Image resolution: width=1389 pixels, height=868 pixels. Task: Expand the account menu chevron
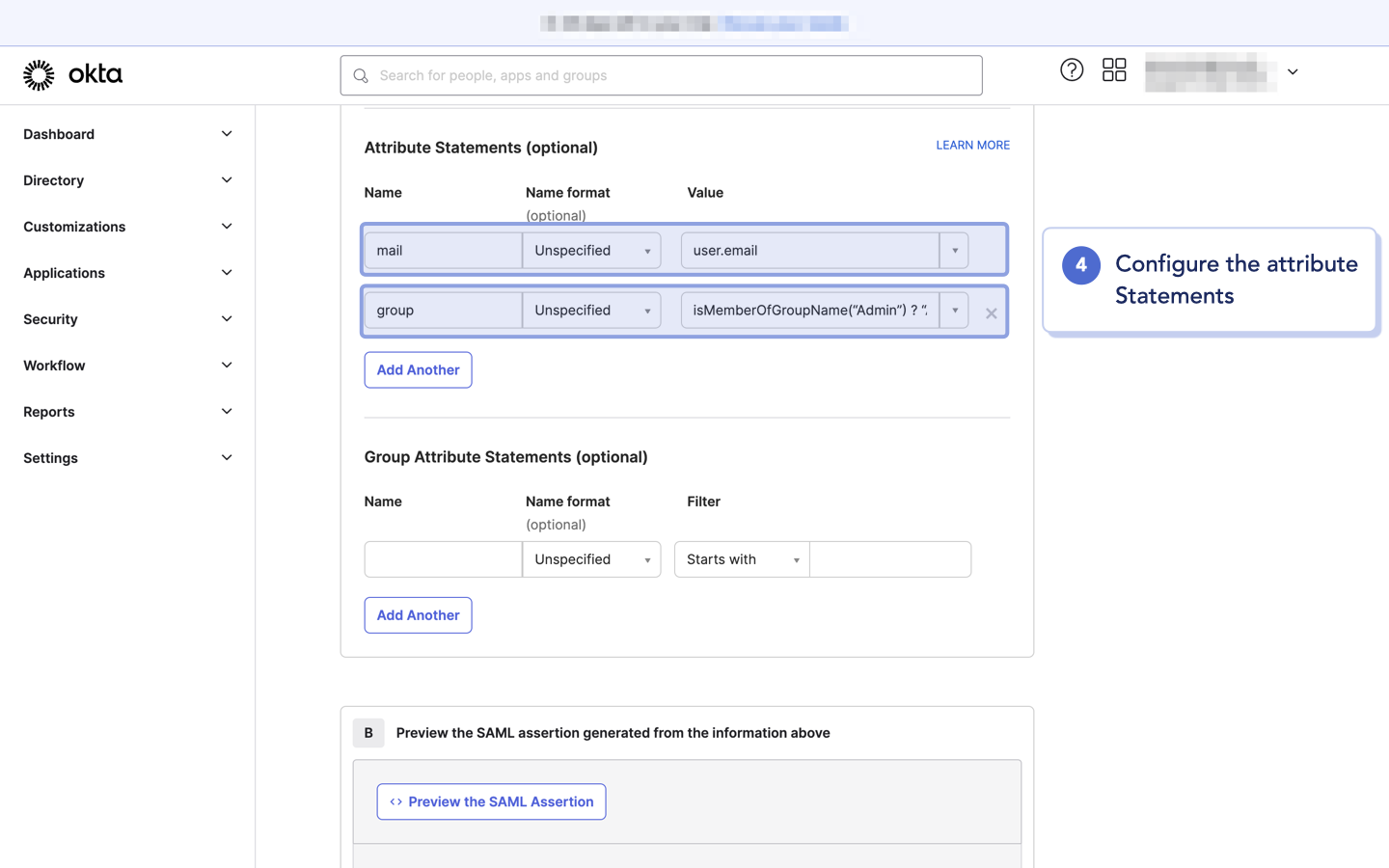(x=1293, y=71)
